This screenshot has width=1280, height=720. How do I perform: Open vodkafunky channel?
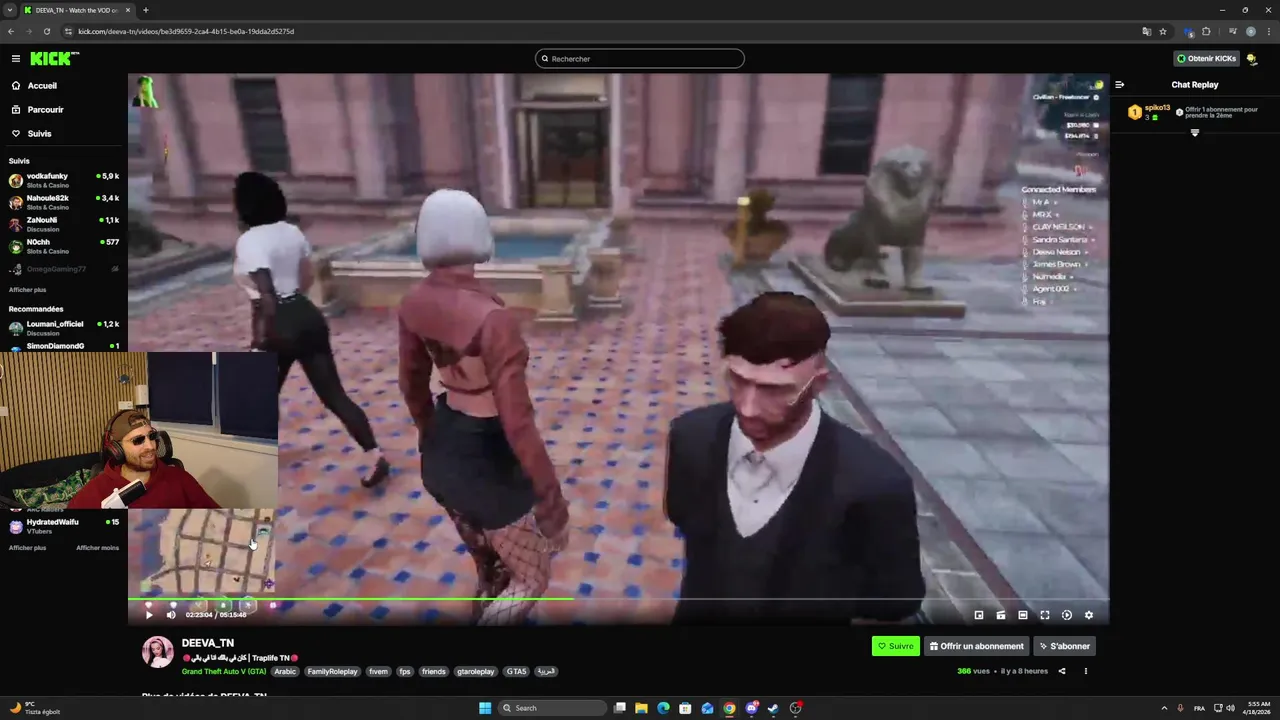click(64, 180)
